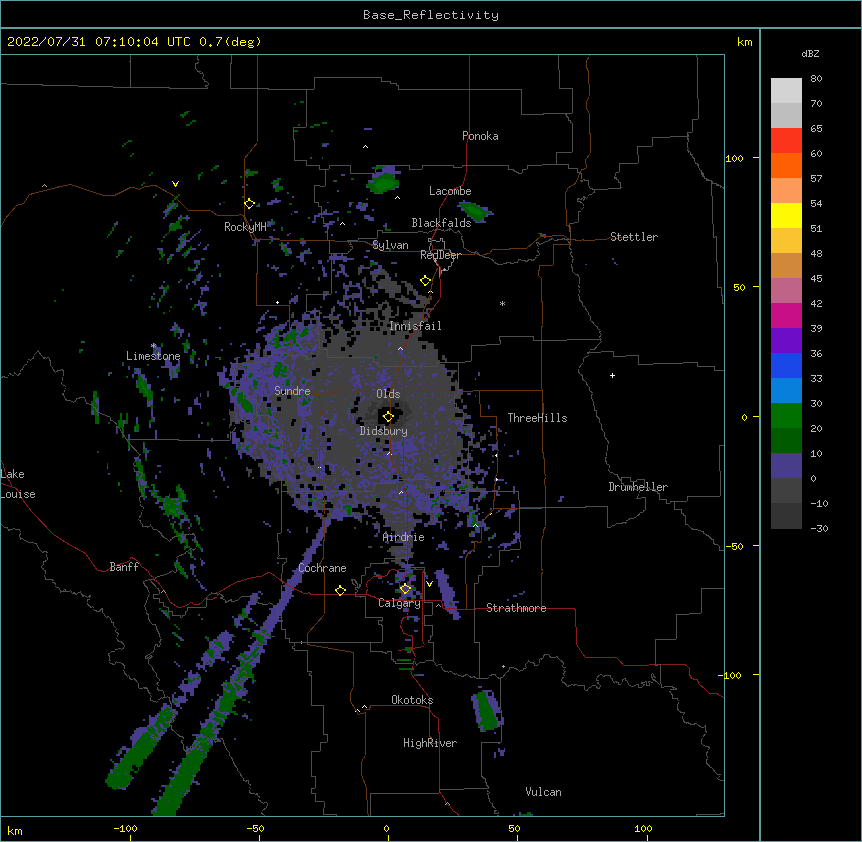Click the Ponoka city label

(480, 136)
